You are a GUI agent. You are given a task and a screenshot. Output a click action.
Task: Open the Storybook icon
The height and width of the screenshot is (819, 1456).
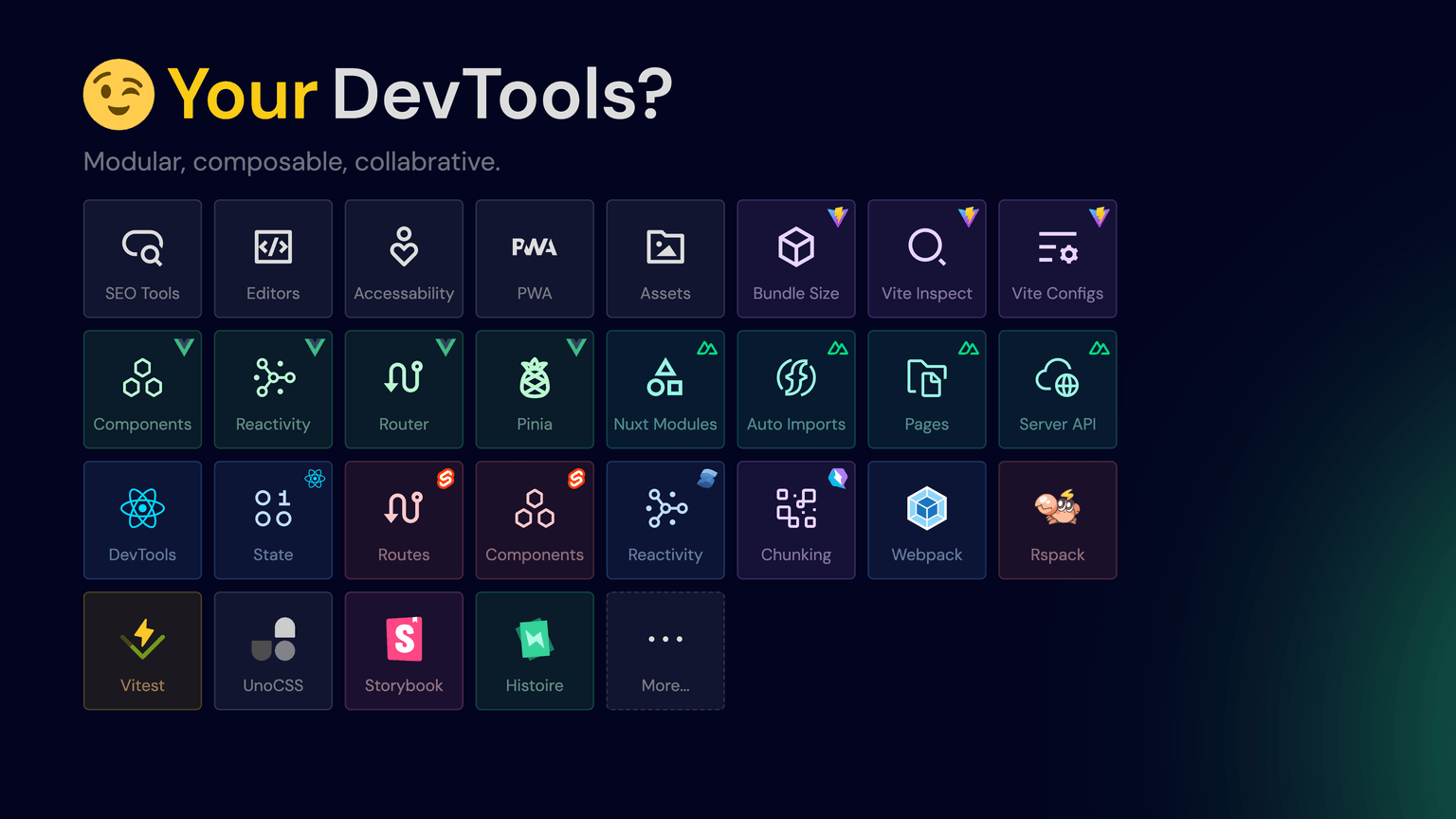pyautogui.click(x=404, y=640)
